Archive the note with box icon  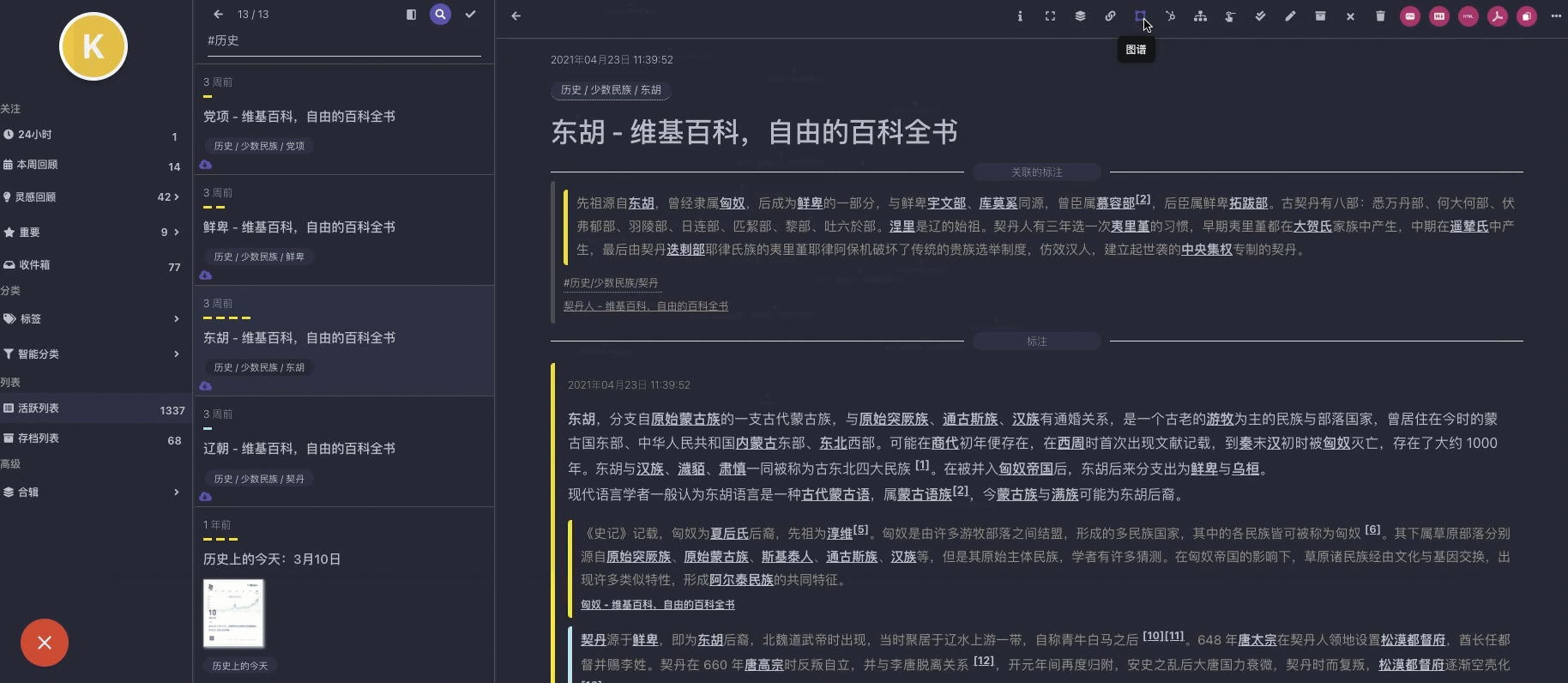pos(1320,16)
